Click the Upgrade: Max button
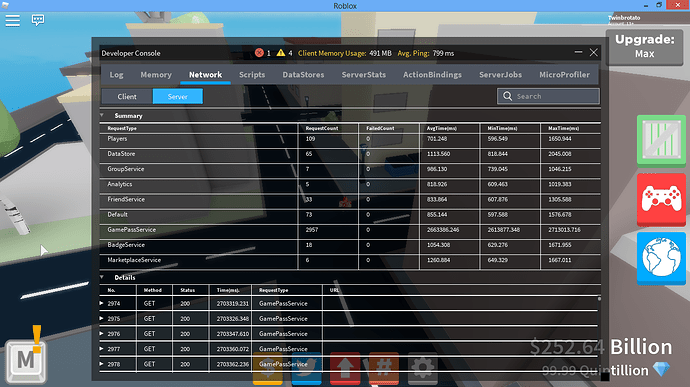Viewport: 690px width, 387px height. pyautogui.click(x=645, y=47)
